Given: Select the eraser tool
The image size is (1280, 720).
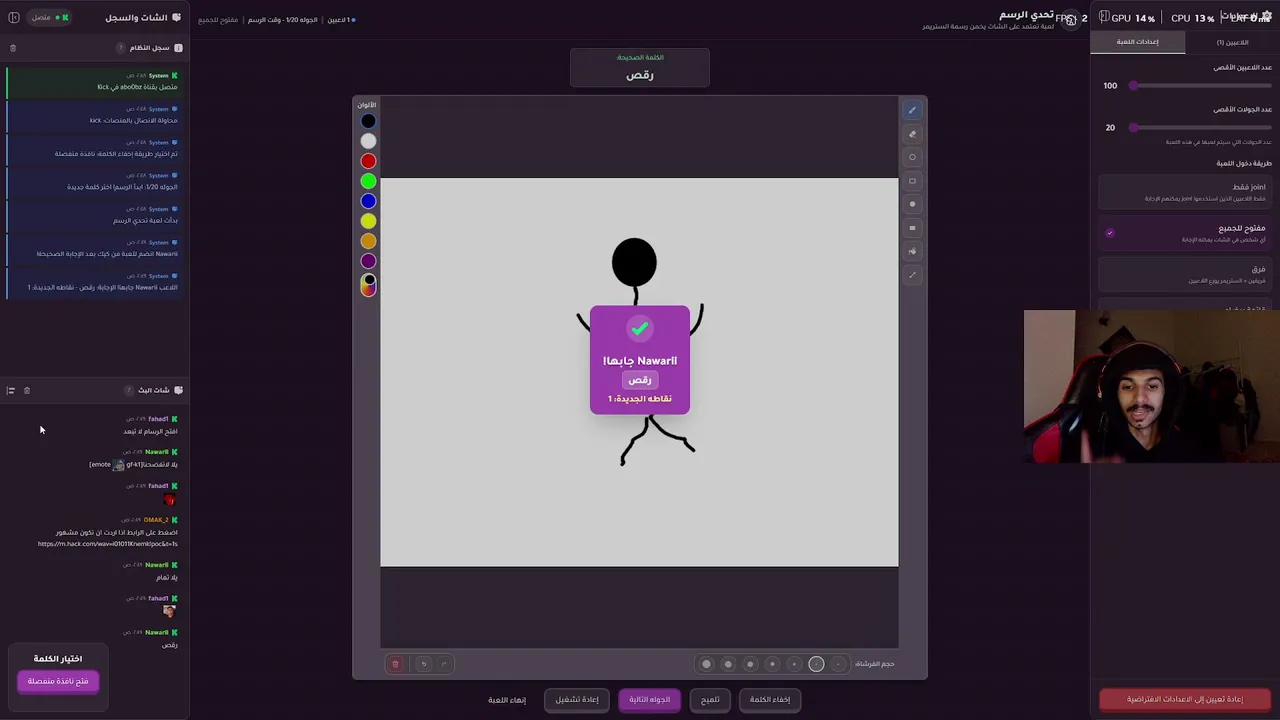Looking at the screenshot, I should coord(912,134).
